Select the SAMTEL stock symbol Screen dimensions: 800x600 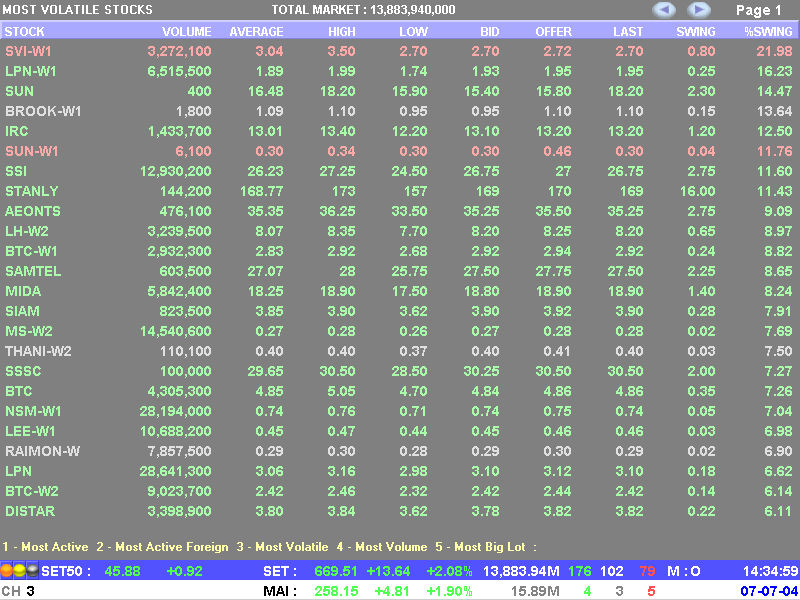coord(33,271)
